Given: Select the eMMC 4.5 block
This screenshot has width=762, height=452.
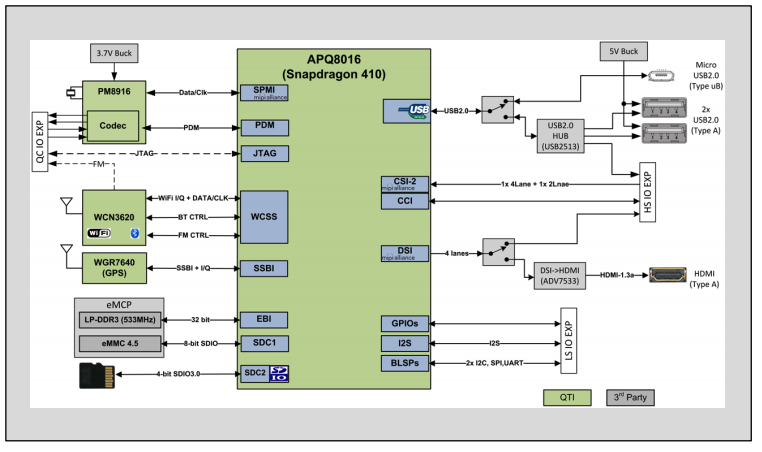Looking at the screenshot, I should tap(120, 344).
